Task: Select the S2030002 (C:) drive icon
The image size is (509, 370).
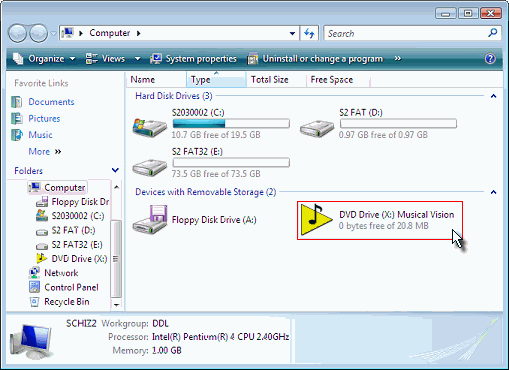Action: [150, 127]
